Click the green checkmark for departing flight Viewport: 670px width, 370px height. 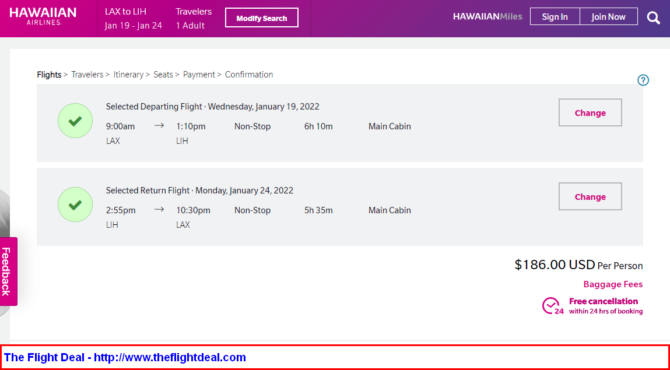coord(75,121)
